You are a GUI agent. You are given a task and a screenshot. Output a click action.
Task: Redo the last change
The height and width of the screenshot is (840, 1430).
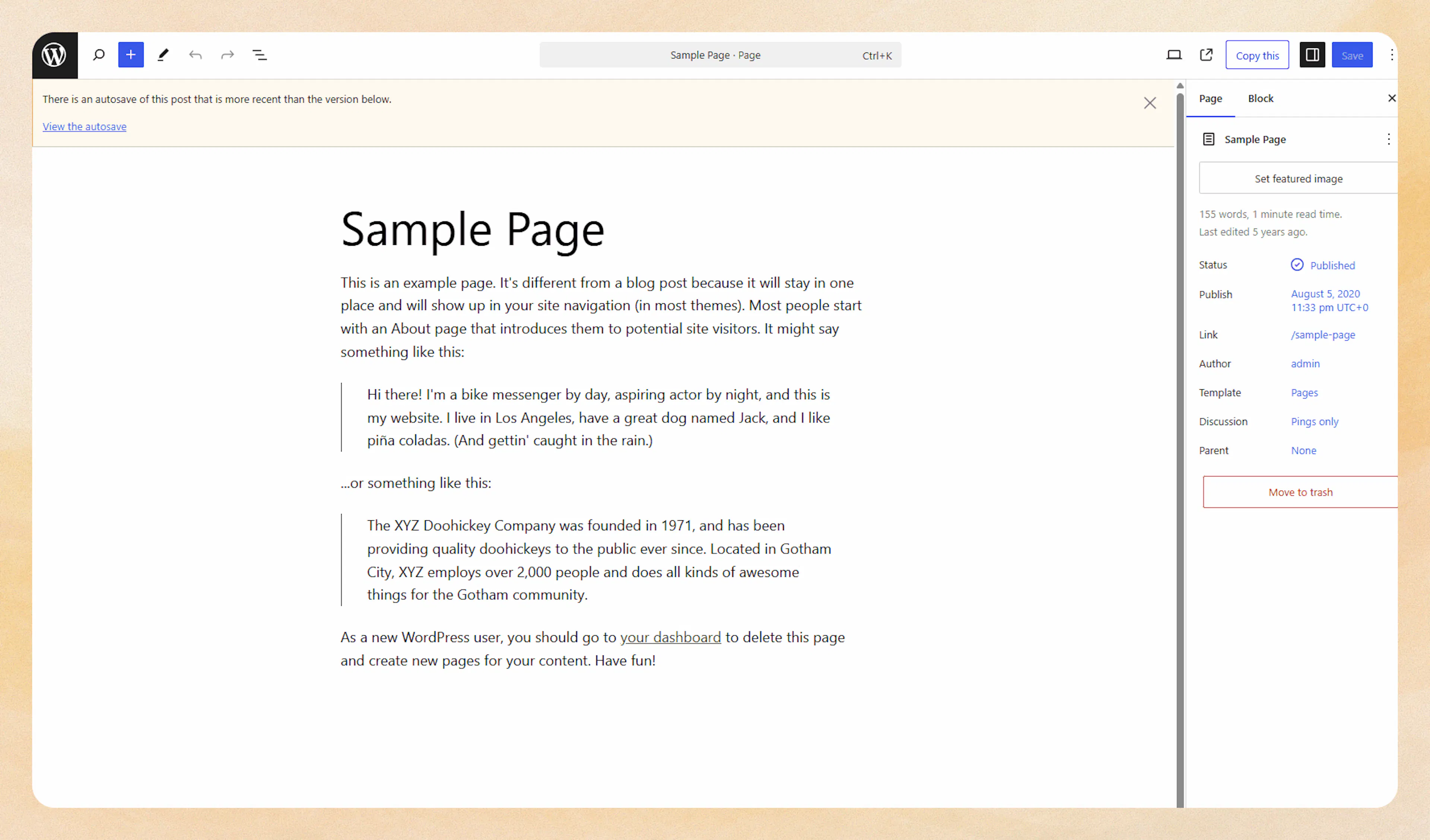pos(227,54)
